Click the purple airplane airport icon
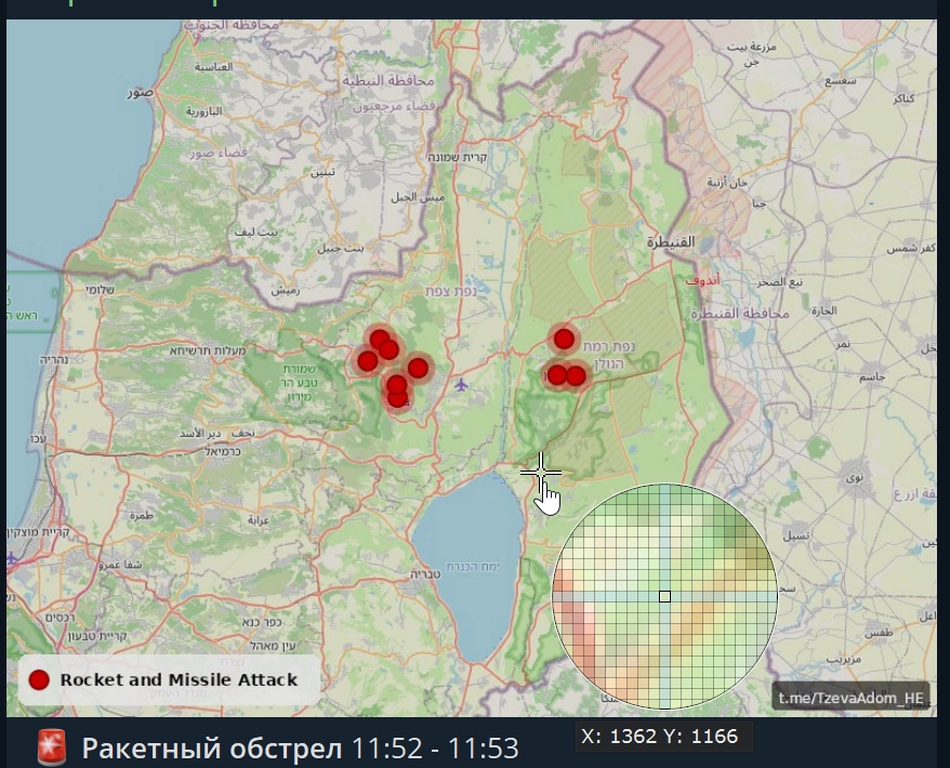 click(x=460, y=384)
